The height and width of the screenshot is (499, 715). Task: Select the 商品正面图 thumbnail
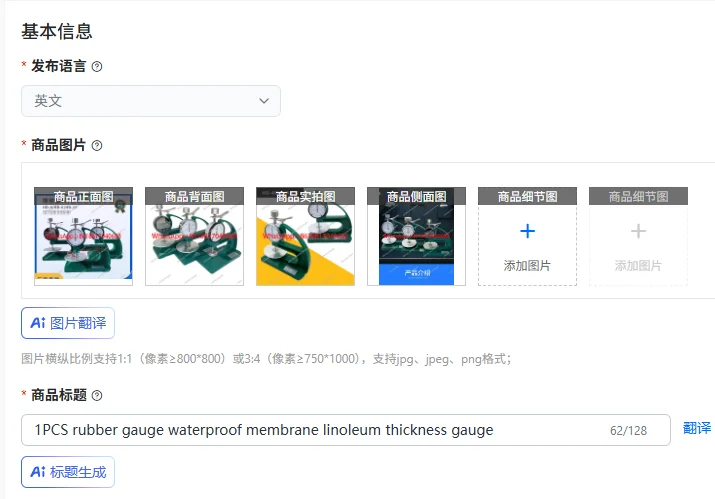pyautogui.click(x=83, y=236)
